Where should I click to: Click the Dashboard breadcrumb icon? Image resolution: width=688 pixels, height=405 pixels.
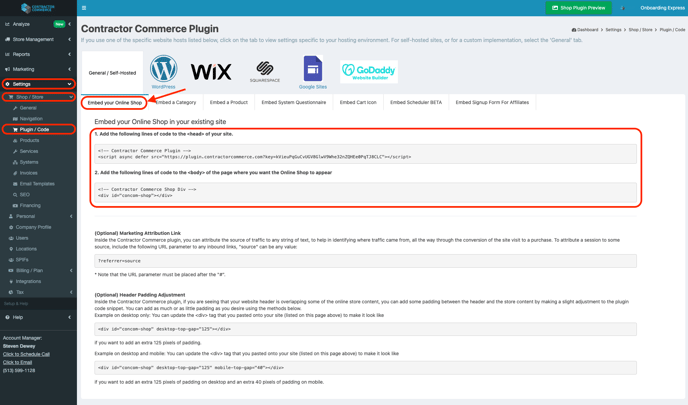click(573, 30)
